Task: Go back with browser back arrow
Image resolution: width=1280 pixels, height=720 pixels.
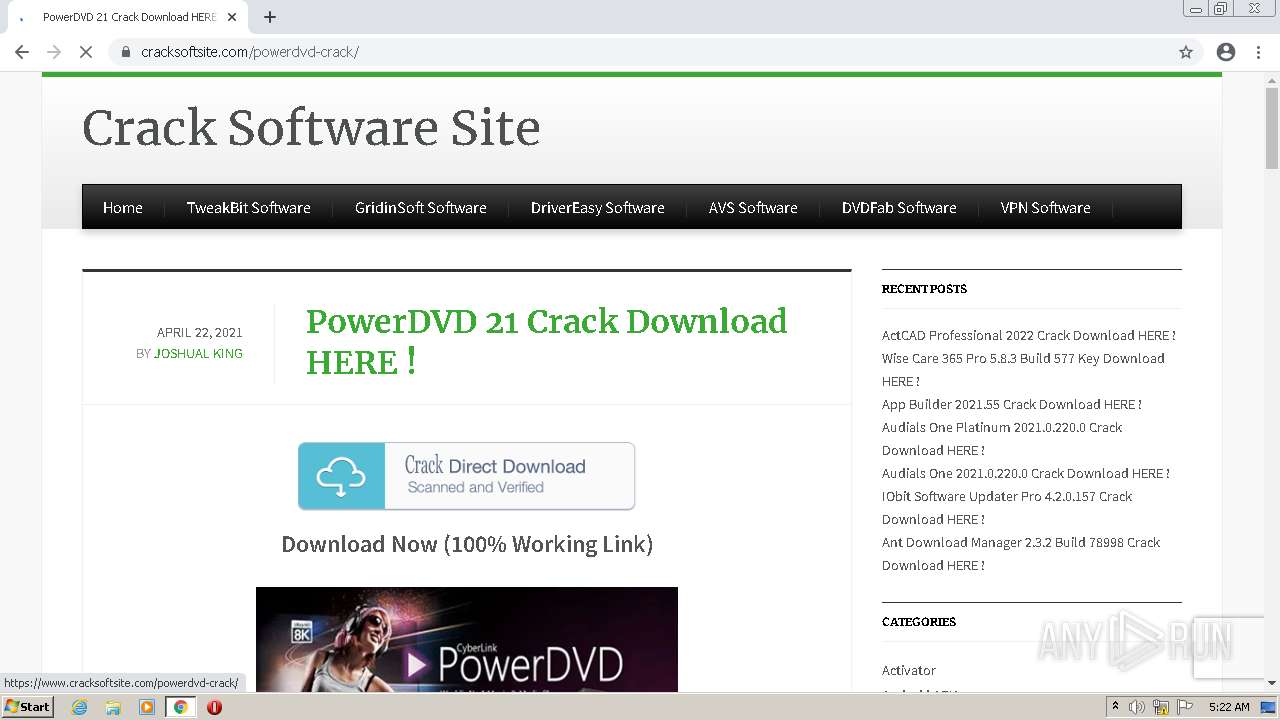Action: pyautogui.click(x=22, y=52)
